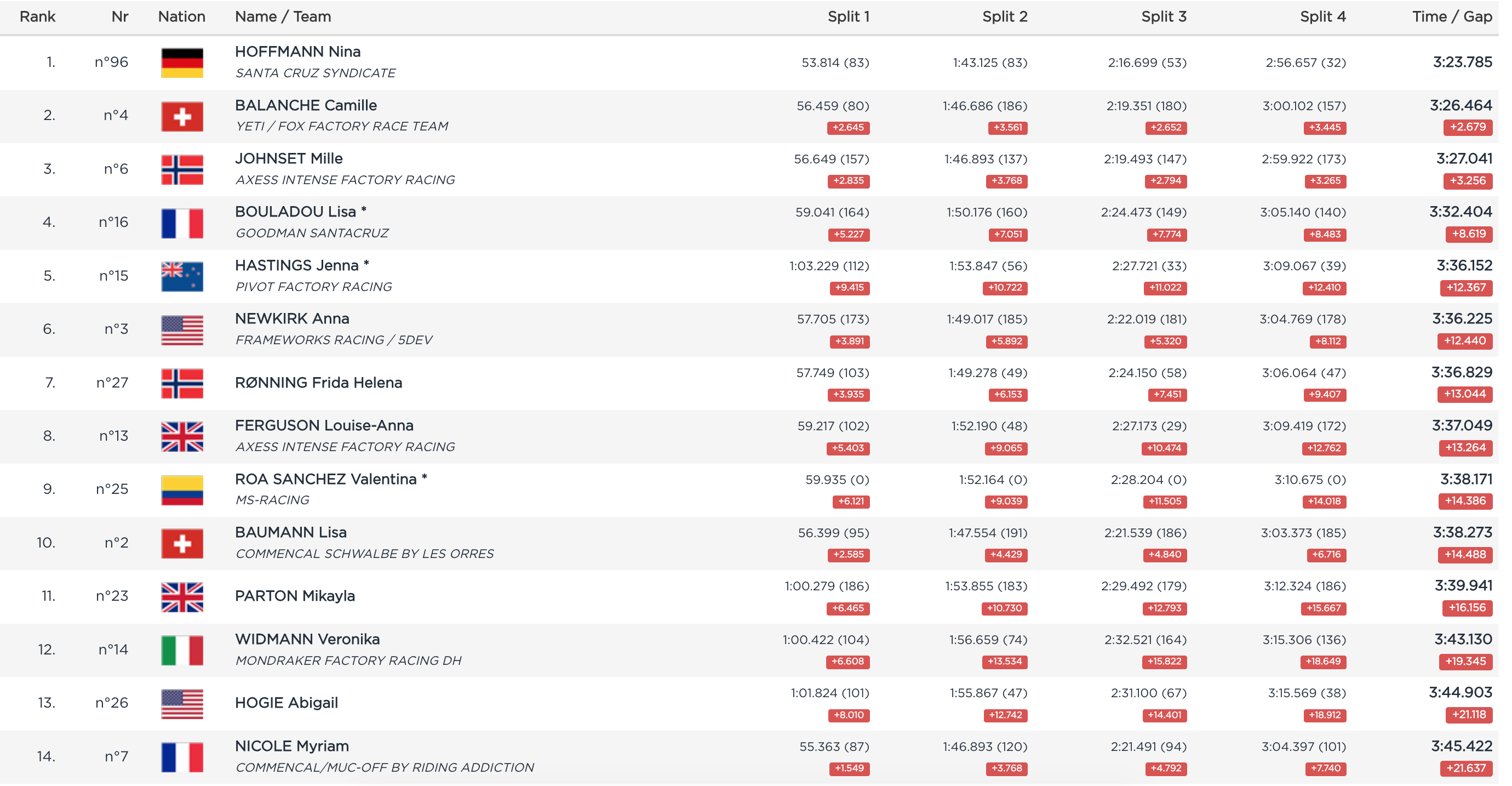Click the +21.637 gap badge for Nicole
Viewport: 1512px width, 786px height.
[1465, 768]
